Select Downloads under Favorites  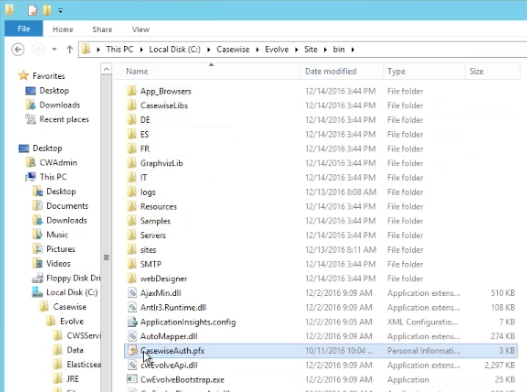59,105
